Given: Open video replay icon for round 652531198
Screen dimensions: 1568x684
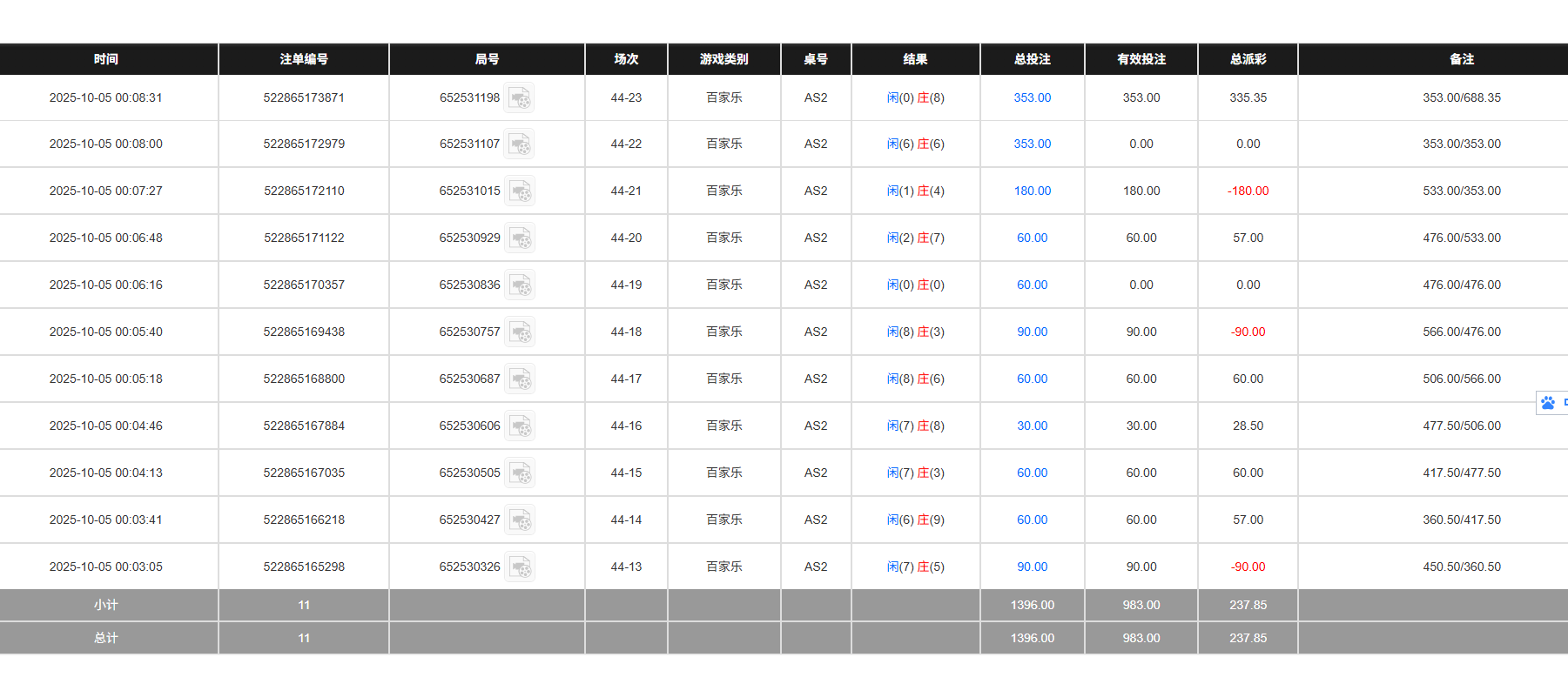Looking at the screenshot, I should pyautogui.click(x=520, y=97).
